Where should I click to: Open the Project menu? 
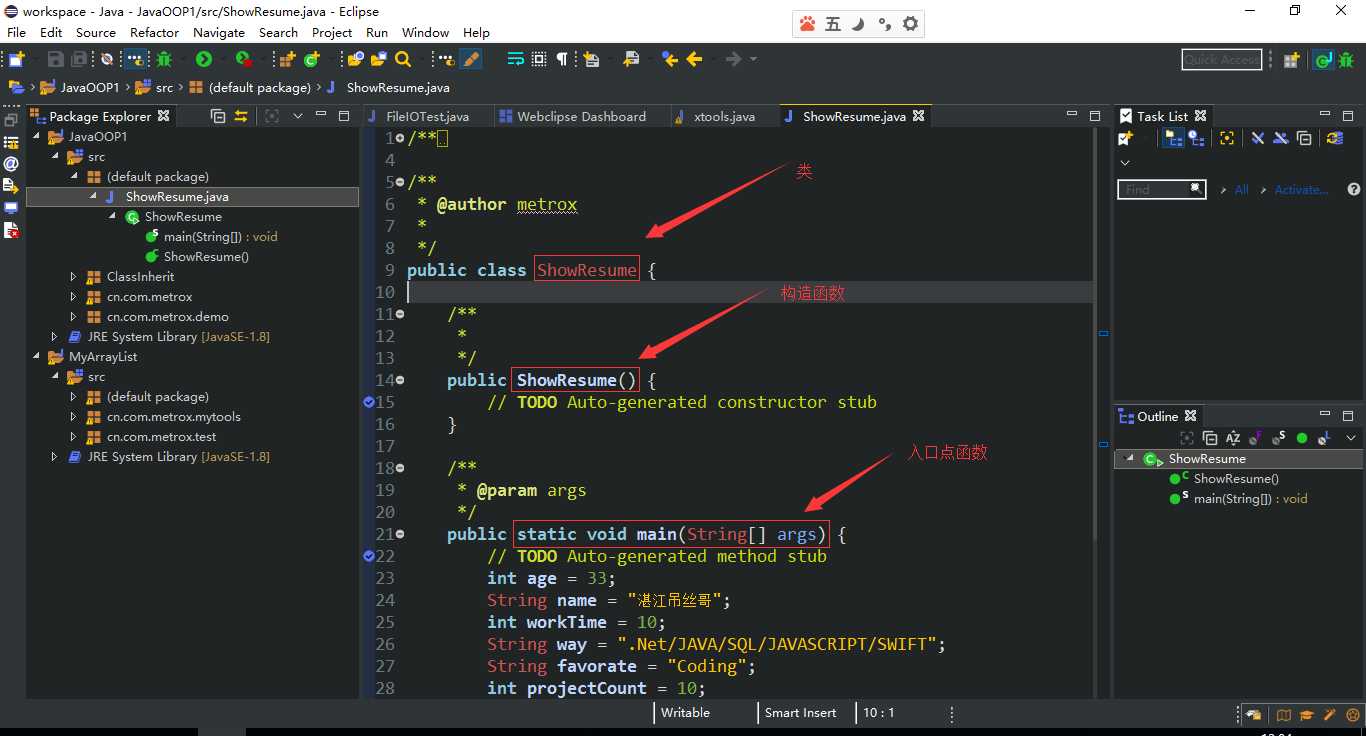[332, 32]
